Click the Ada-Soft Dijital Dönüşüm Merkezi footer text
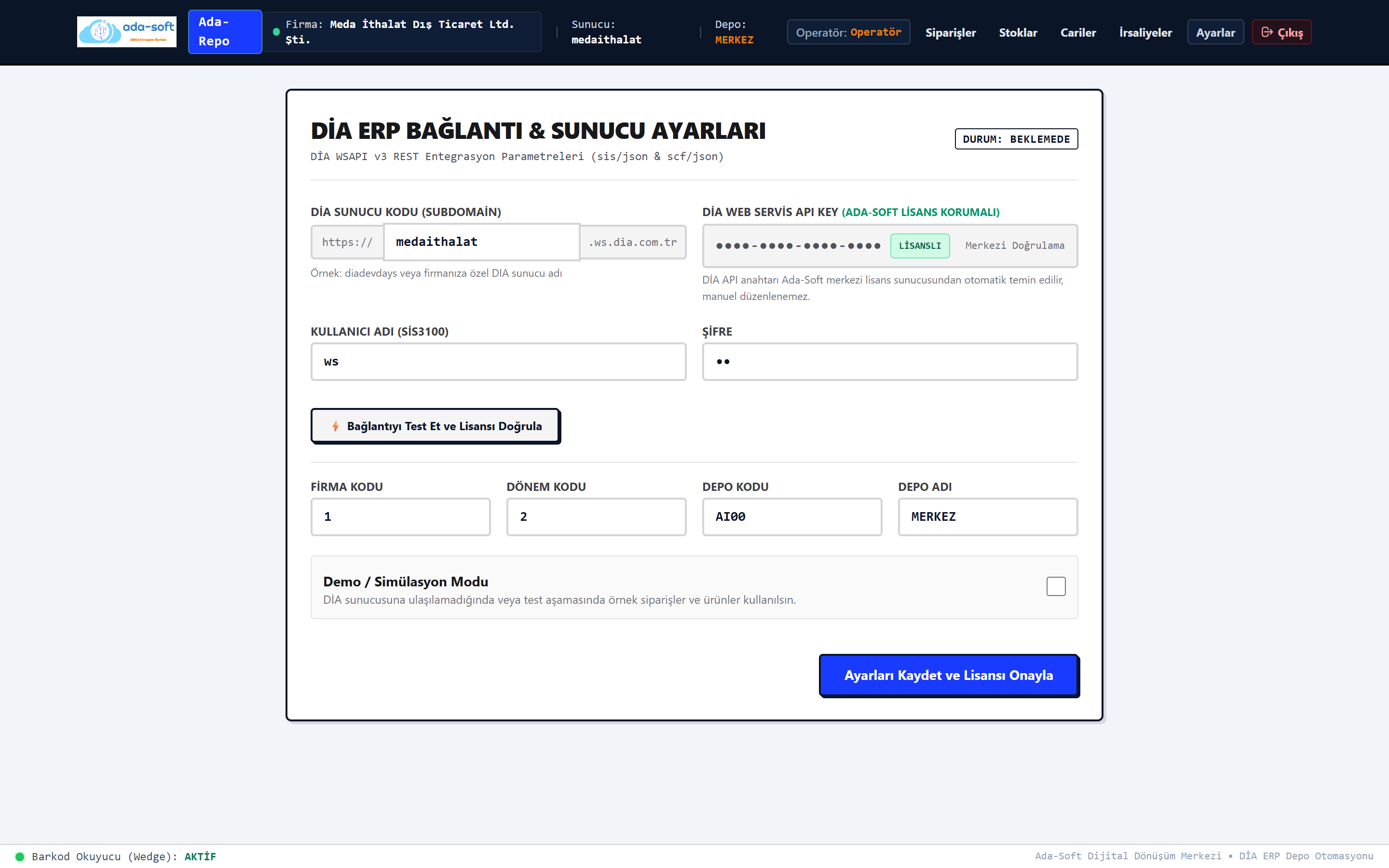1389x868 pixels. click(1128, 856)
